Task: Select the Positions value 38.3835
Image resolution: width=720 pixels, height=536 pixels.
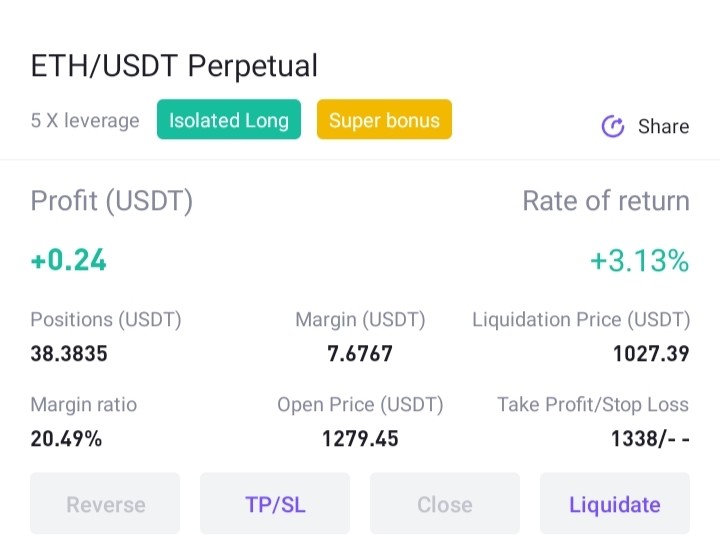Action: click(x=69, y=354)
